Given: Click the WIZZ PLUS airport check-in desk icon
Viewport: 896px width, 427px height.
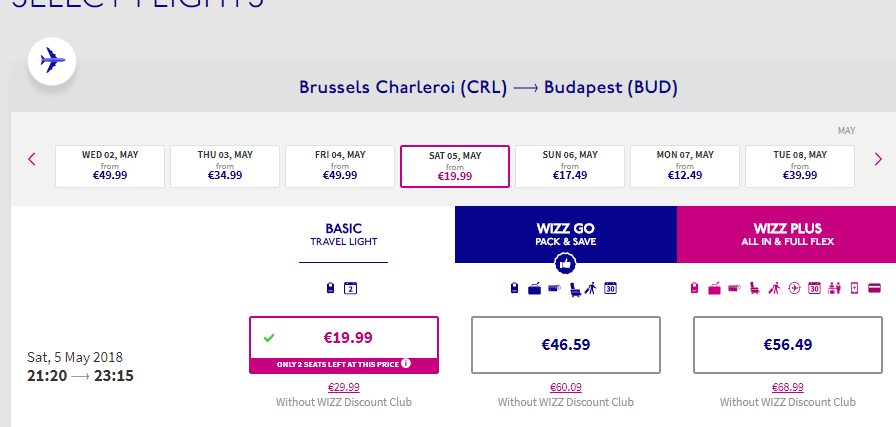Looking at the screenshot, I should [x=834, y=288].
